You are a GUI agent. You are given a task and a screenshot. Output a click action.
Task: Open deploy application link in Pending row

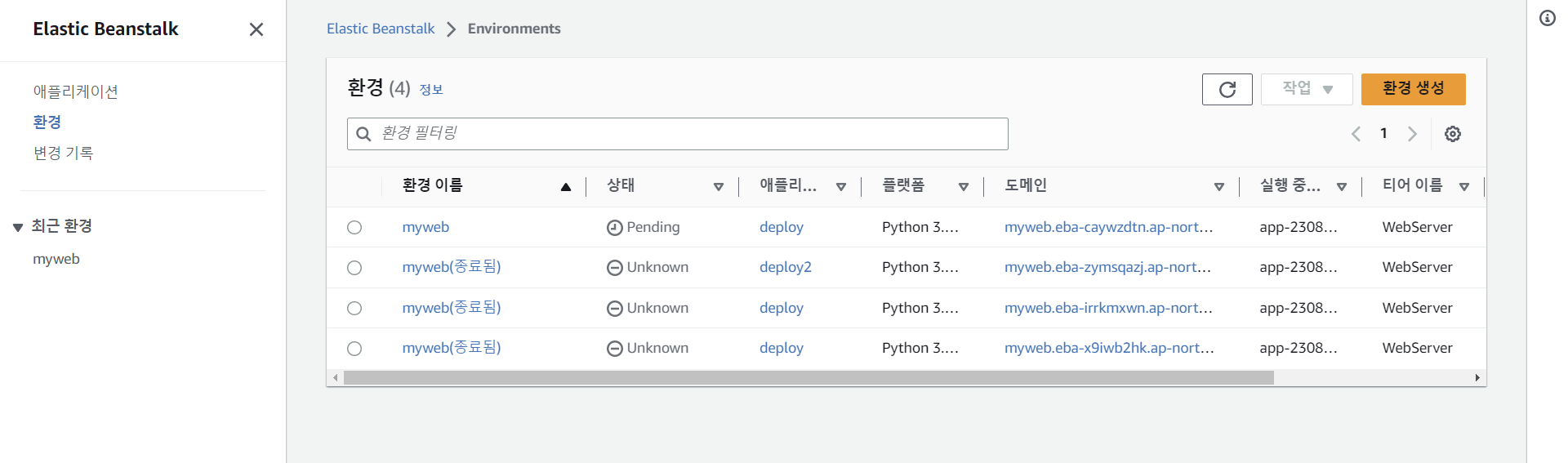point(782,227)
